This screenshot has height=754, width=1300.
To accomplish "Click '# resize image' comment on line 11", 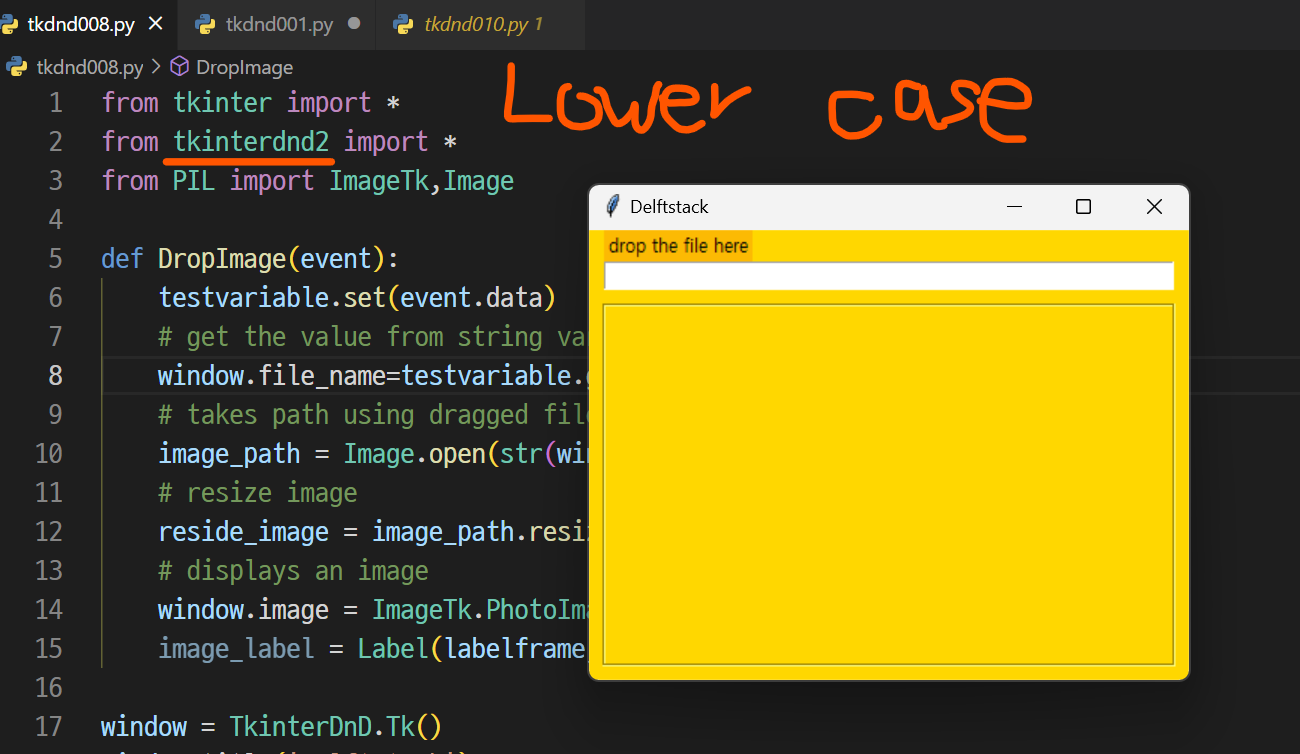I will [x=257, y=493].
